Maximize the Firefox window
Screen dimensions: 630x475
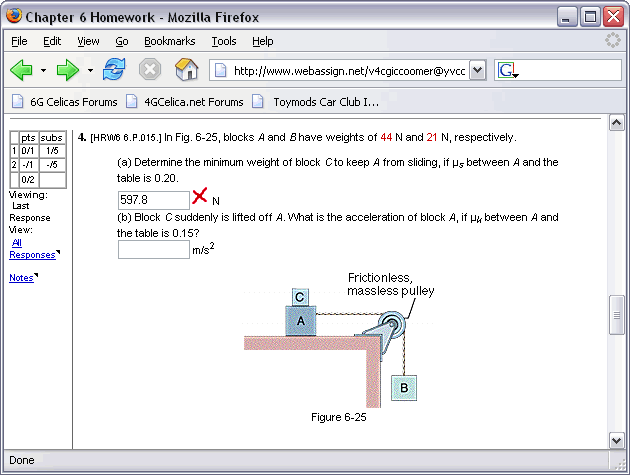click(590, 17)
